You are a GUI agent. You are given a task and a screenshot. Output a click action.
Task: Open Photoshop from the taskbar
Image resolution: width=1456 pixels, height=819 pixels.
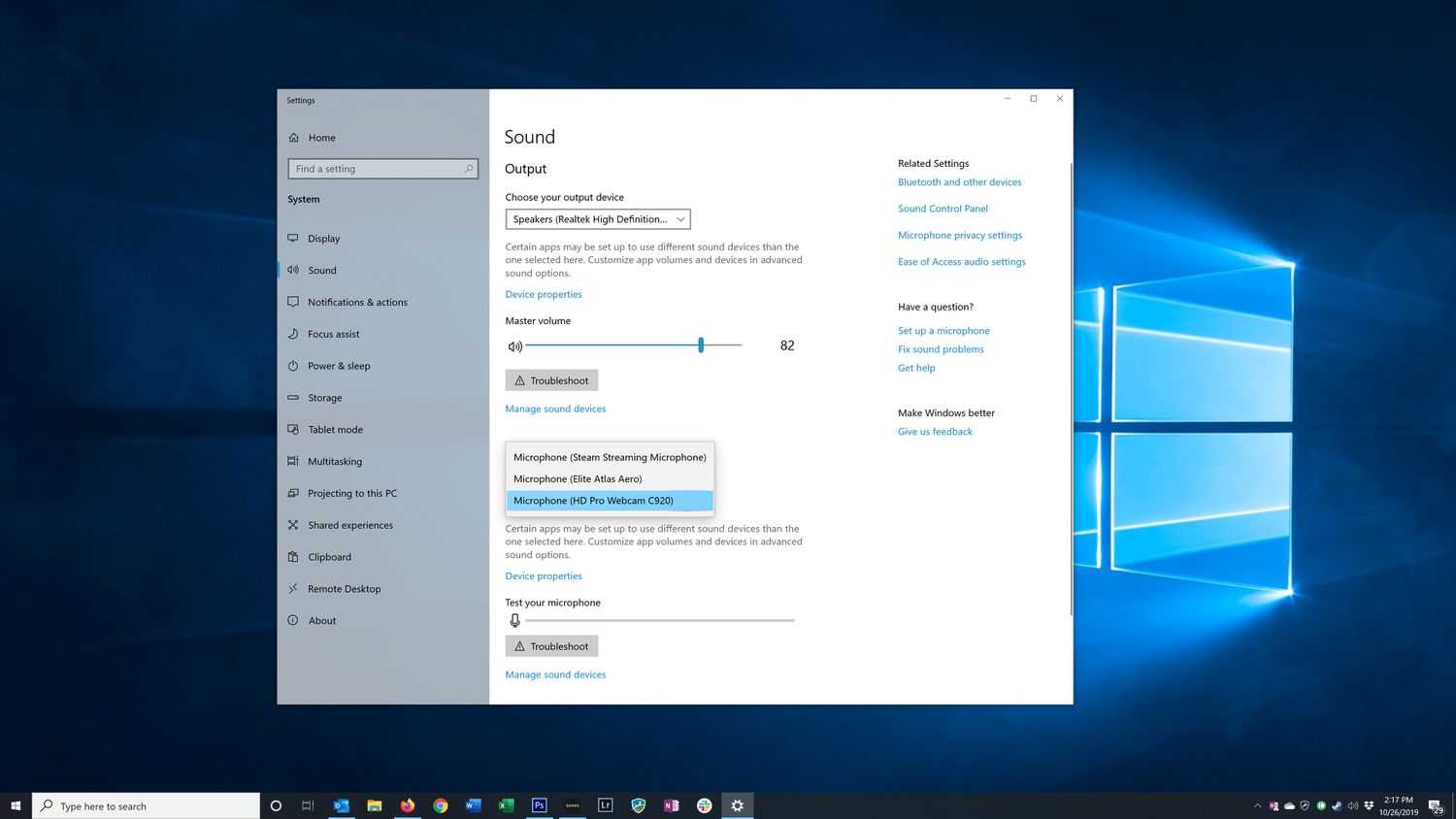click(x=540, y=805)
